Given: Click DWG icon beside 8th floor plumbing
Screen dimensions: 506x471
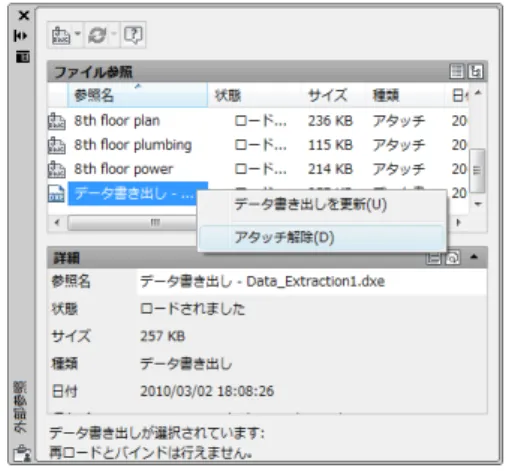Looking at the screenshot, I should (x=57, y=145).
